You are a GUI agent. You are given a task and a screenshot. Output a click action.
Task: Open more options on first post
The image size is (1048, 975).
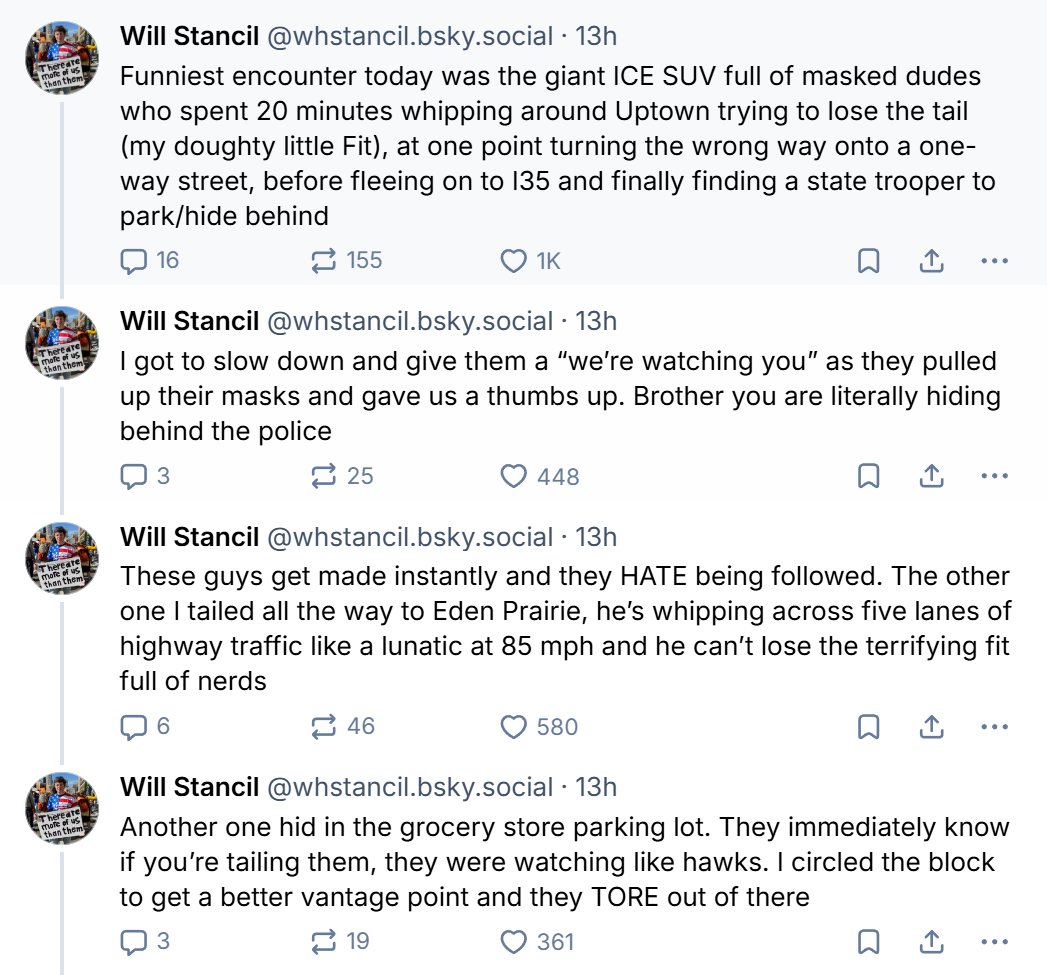point(994,261)
